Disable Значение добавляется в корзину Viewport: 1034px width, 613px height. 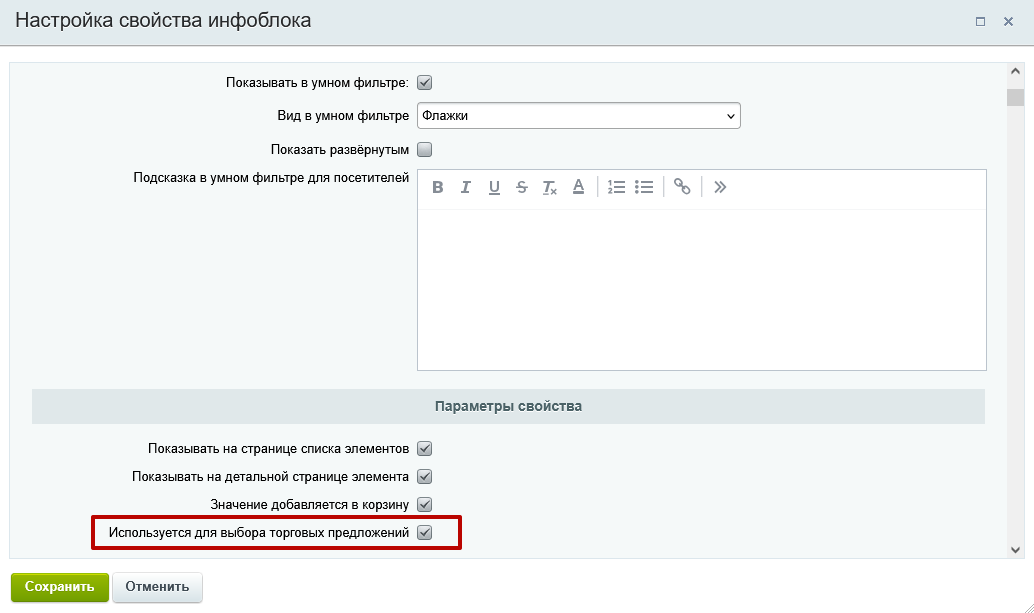424,505
